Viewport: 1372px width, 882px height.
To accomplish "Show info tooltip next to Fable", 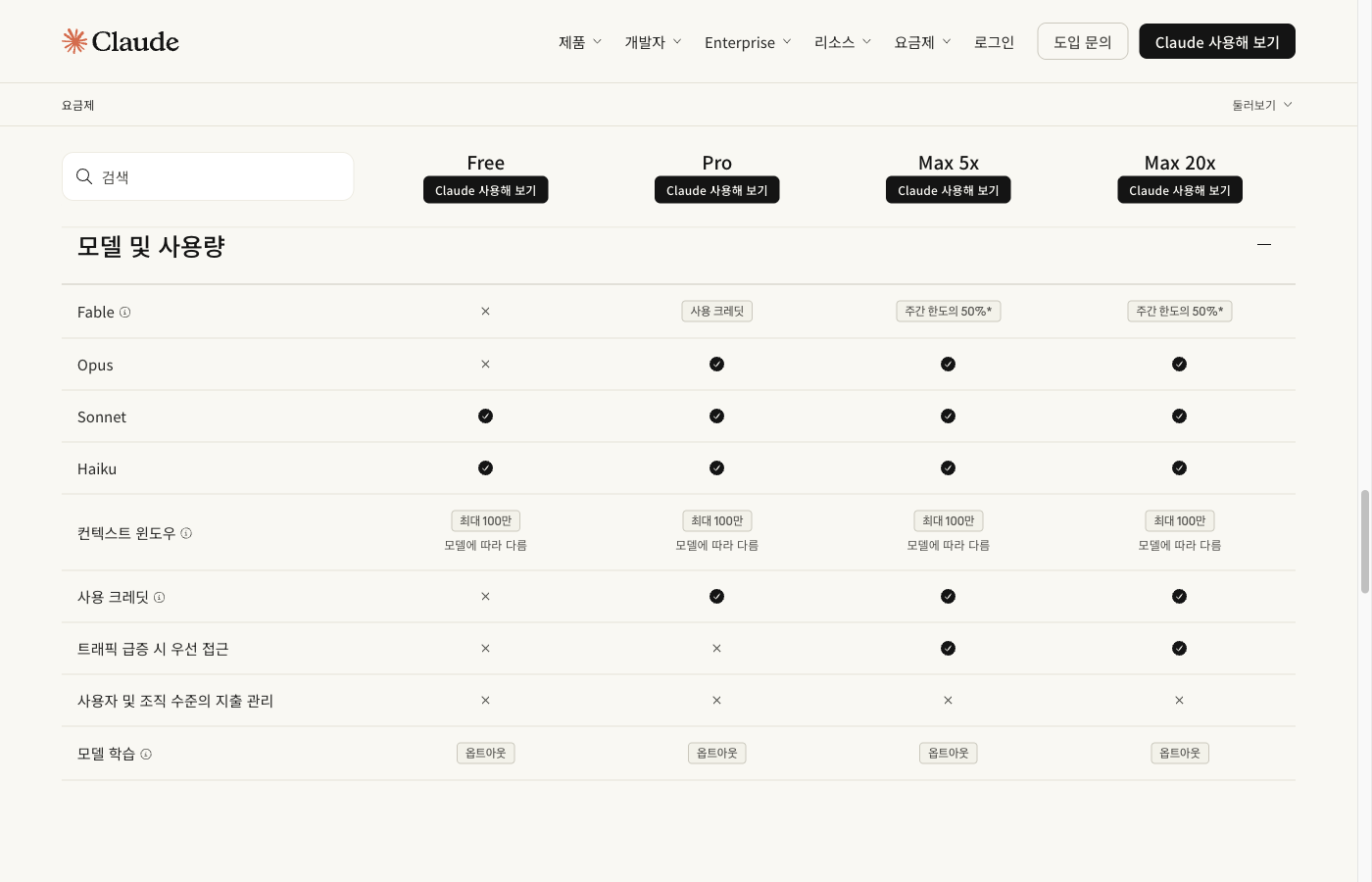I will tap(124, 313).
